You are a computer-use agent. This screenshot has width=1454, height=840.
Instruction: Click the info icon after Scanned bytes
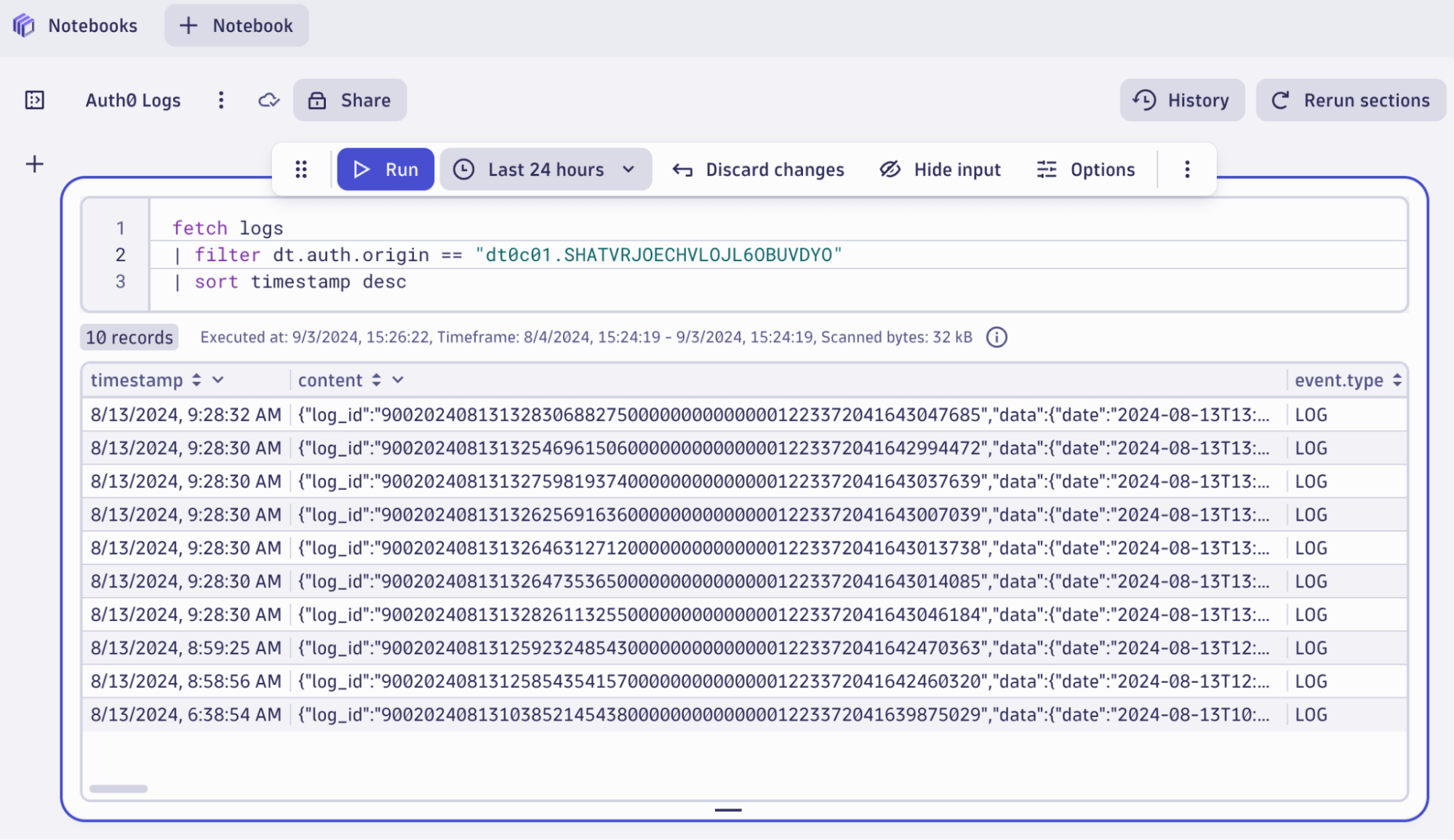pyautogui.click(x=997, y=337)
